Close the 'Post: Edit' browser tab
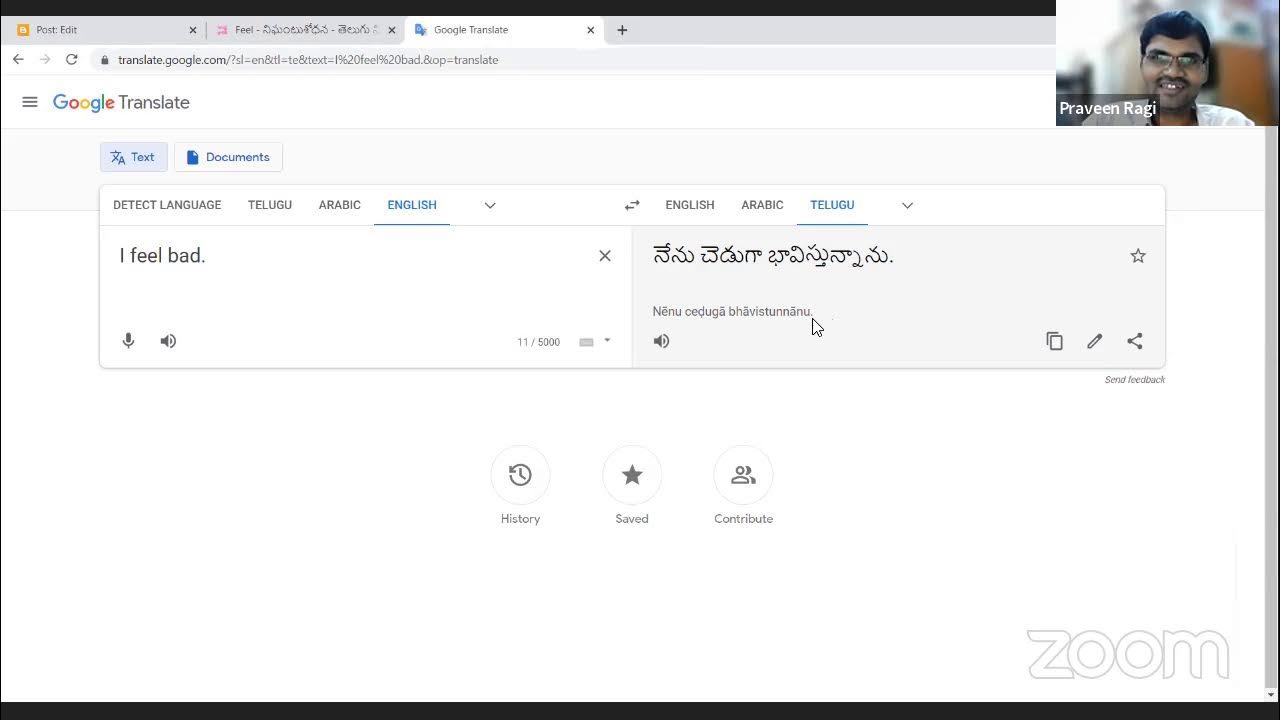Viewport: 1280px width, 720px height. (193, 30)
